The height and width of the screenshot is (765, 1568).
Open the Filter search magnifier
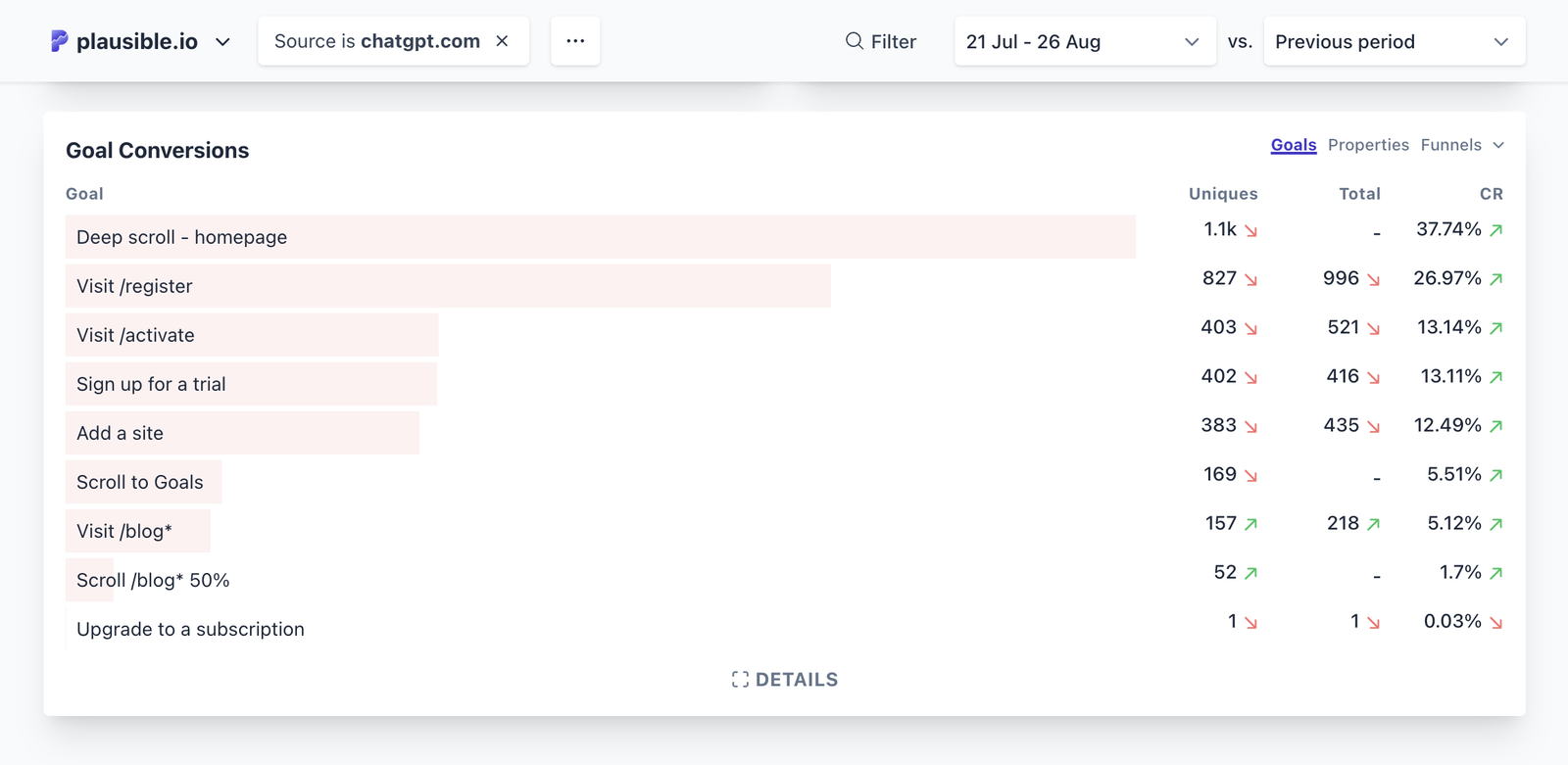[x=853, y=41]
